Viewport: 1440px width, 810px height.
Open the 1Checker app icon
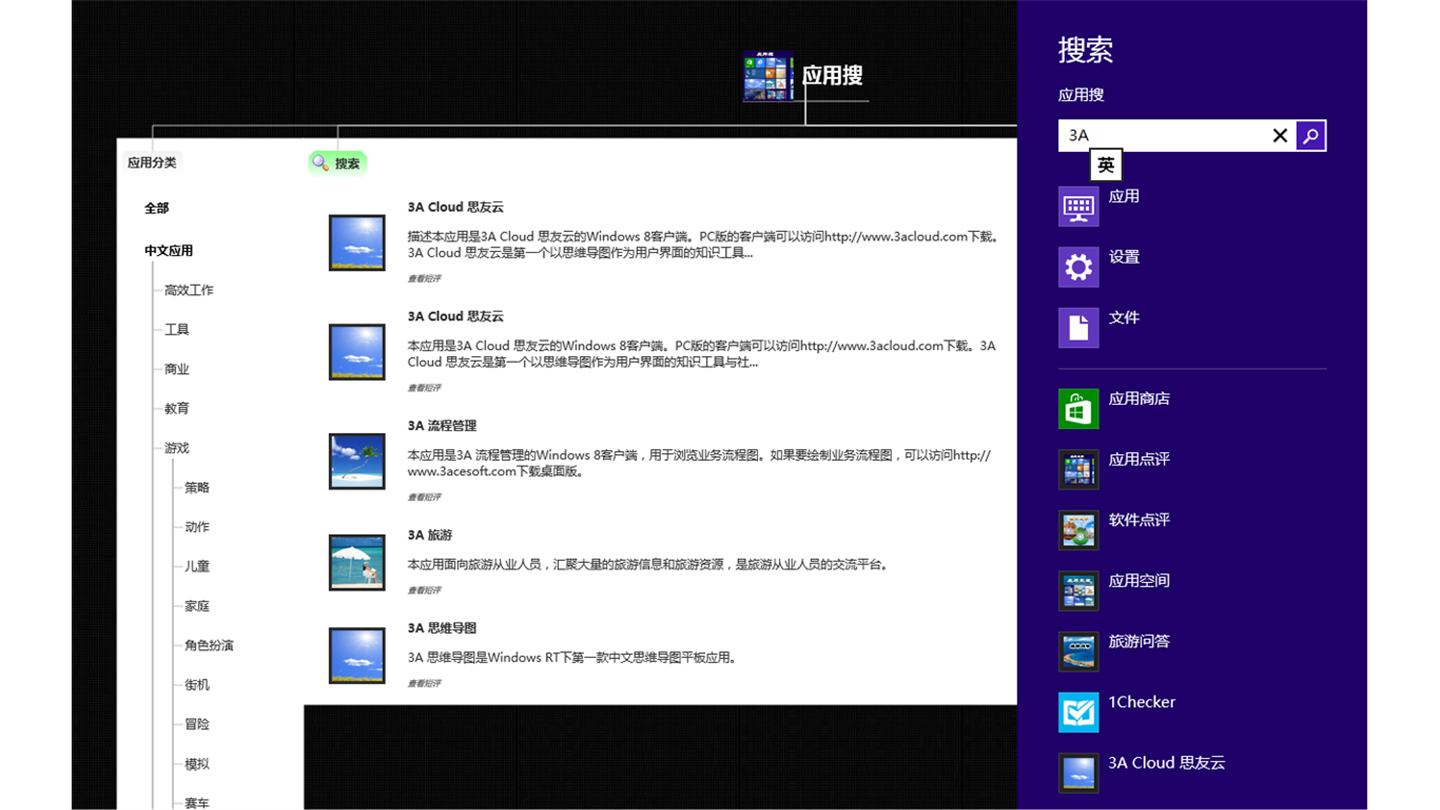tap(1078, 712)
